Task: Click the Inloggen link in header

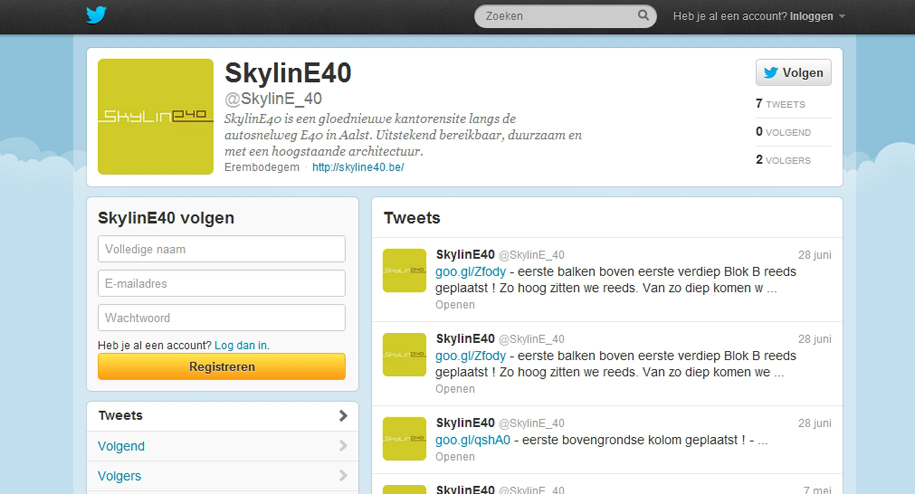Action: 811,16
